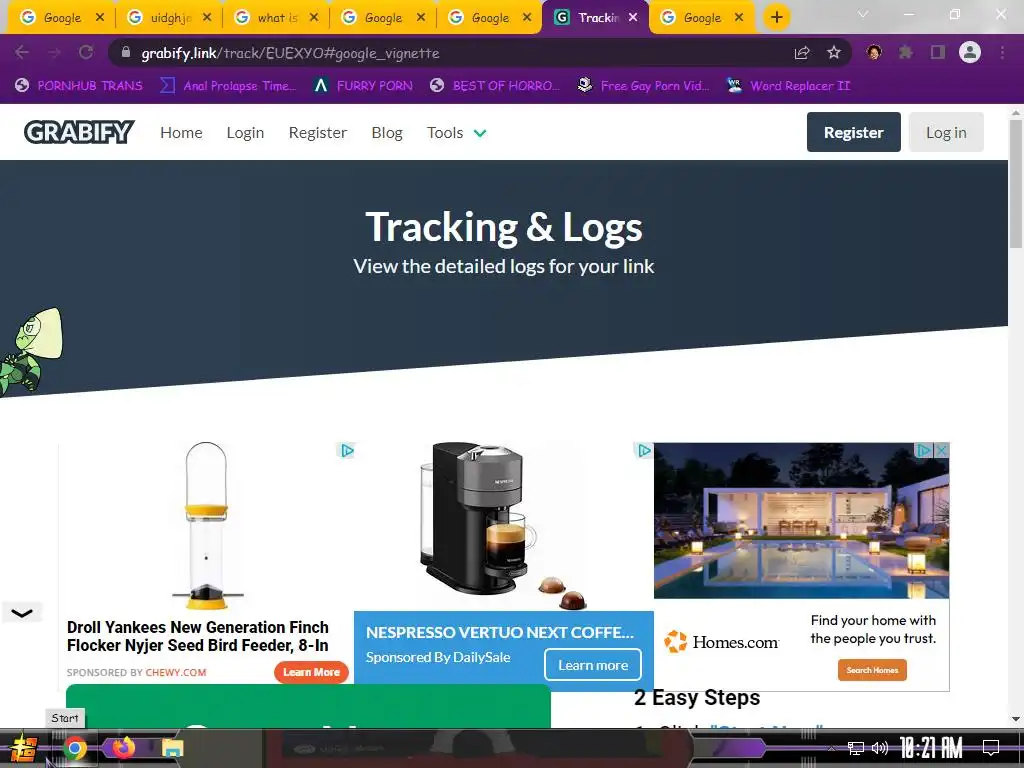Bookmark this page with star icon
The height and width of the screenshot is (768, 1024).
[834, 53]
